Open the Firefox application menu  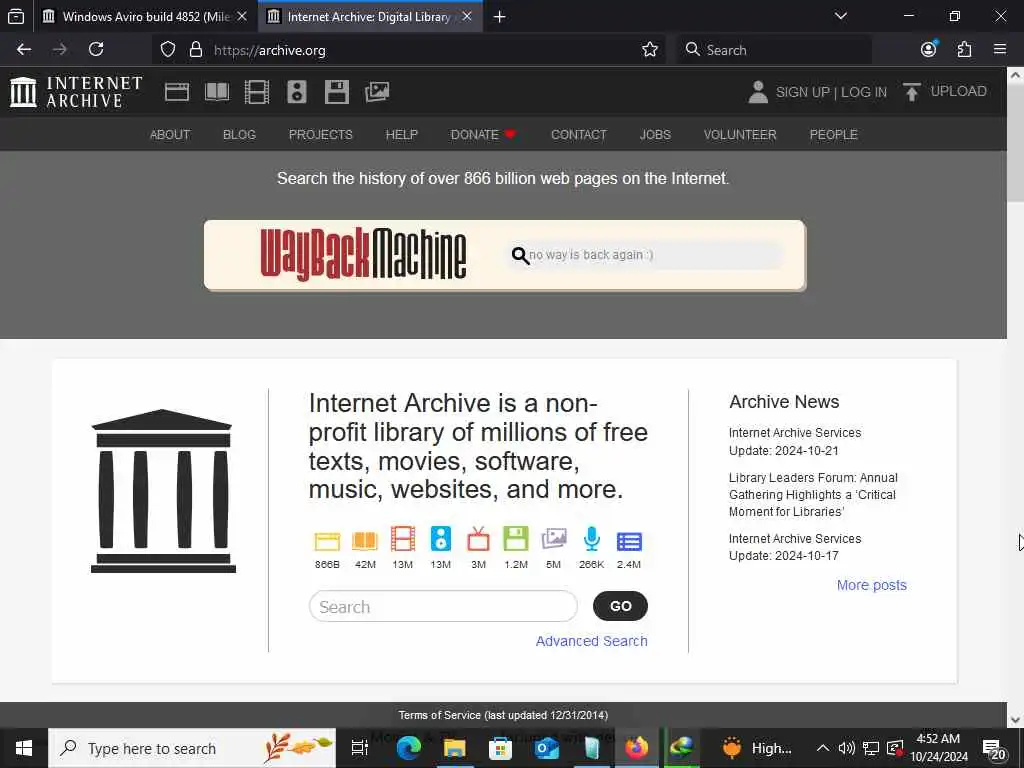[x=1000, y=49]
